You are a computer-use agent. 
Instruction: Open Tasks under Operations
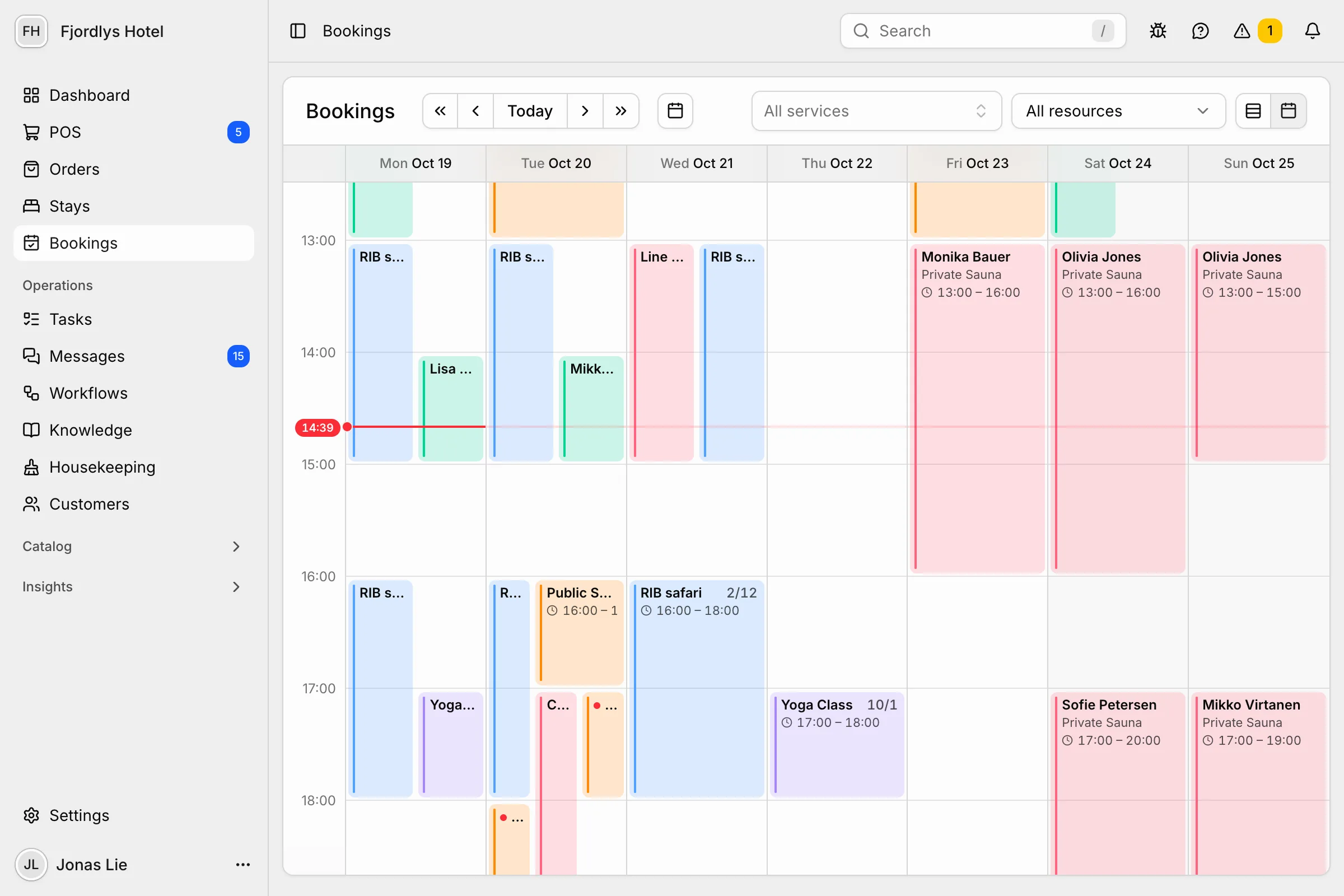pos(134,319)
